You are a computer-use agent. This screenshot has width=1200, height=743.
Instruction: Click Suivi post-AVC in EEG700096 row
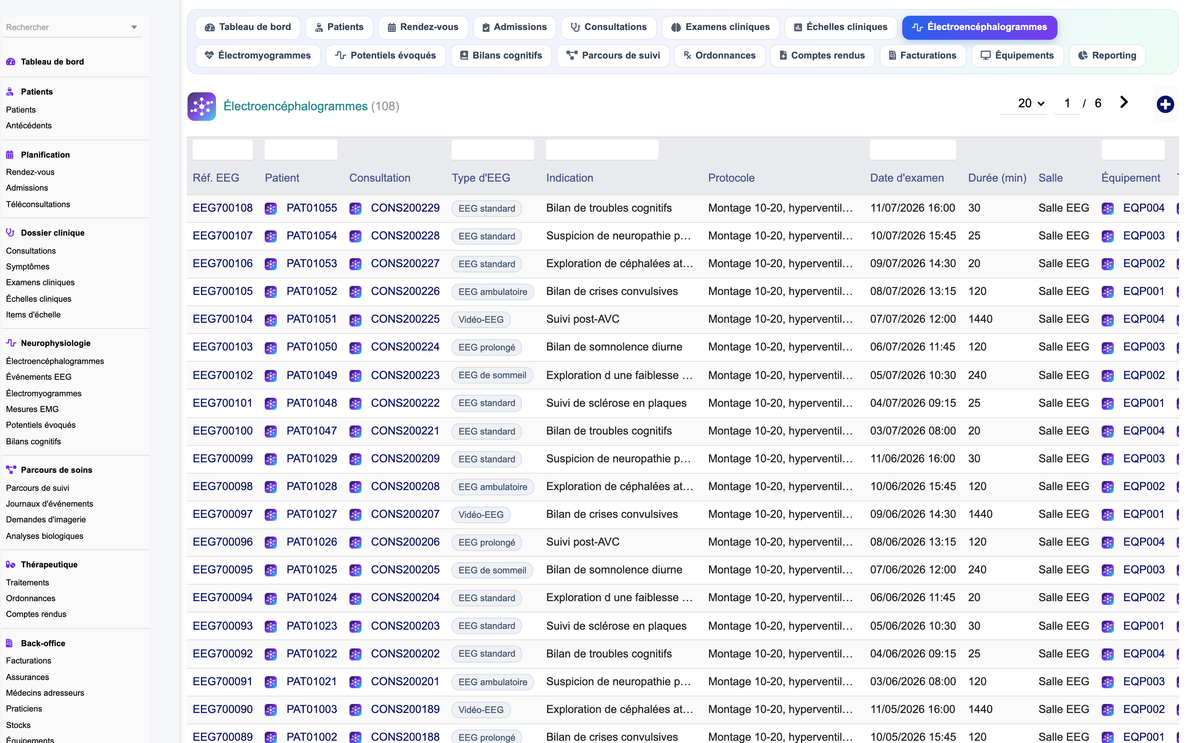[x=583, y=542]
